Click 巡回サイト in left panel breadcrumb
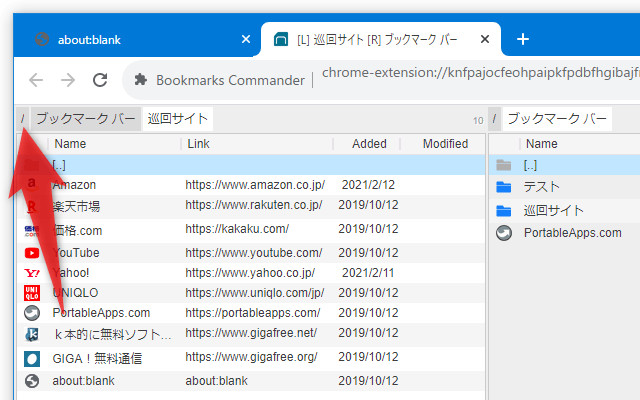 coord(178,119)
